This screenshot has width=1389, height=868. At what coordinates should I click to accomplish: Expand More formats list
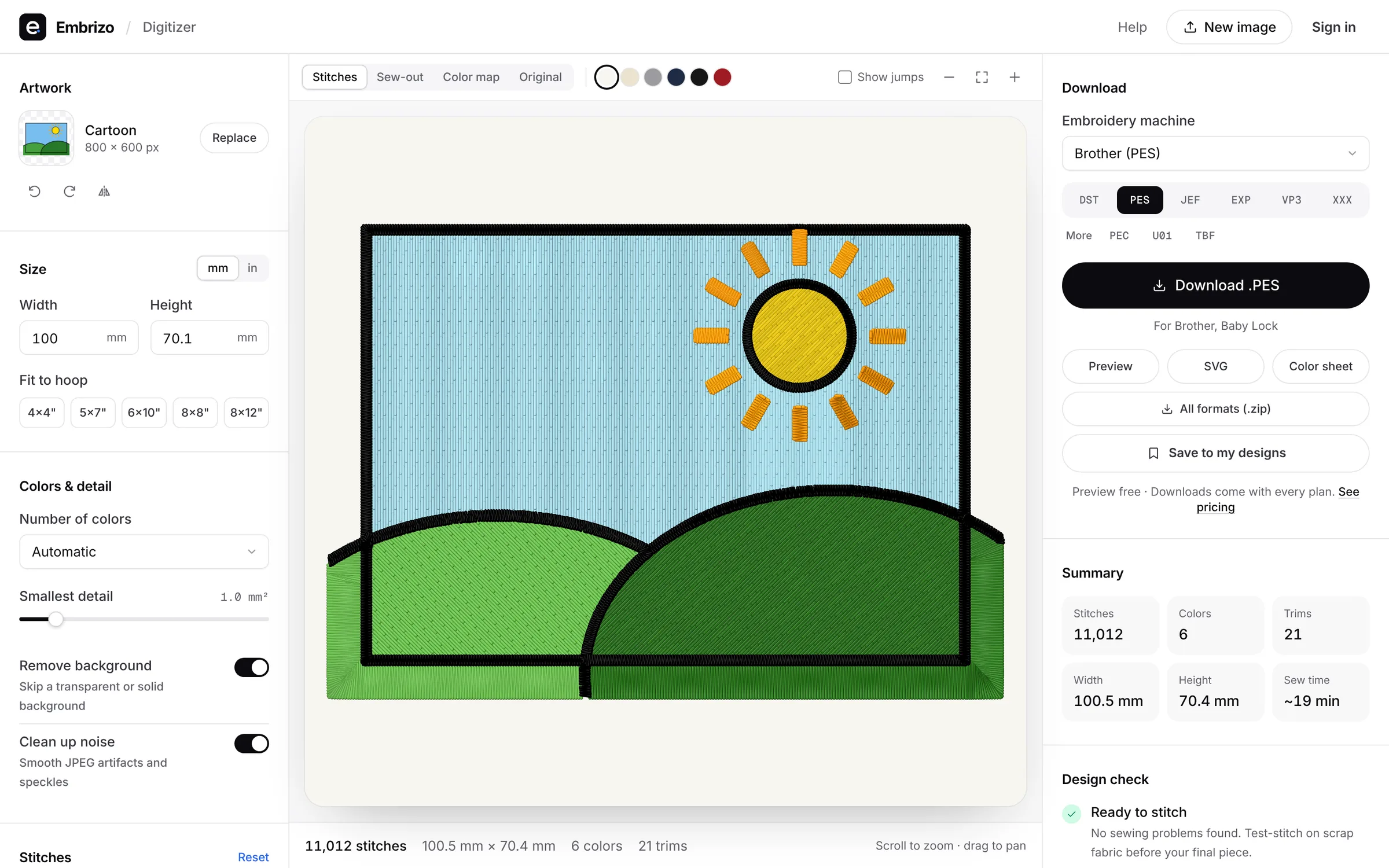click(x=1079, y=236)
